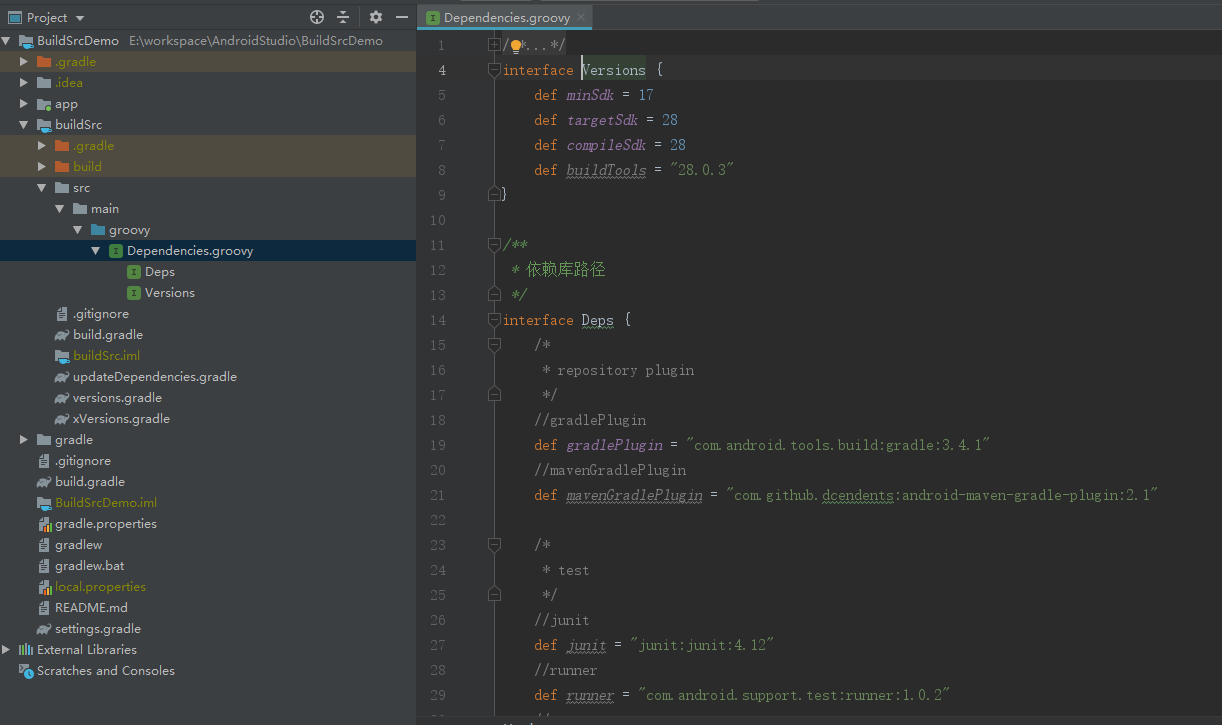The width and height of the screenshot is (1222, 725).
Task: Expand the External Libraries node
Action: [6, 650]
